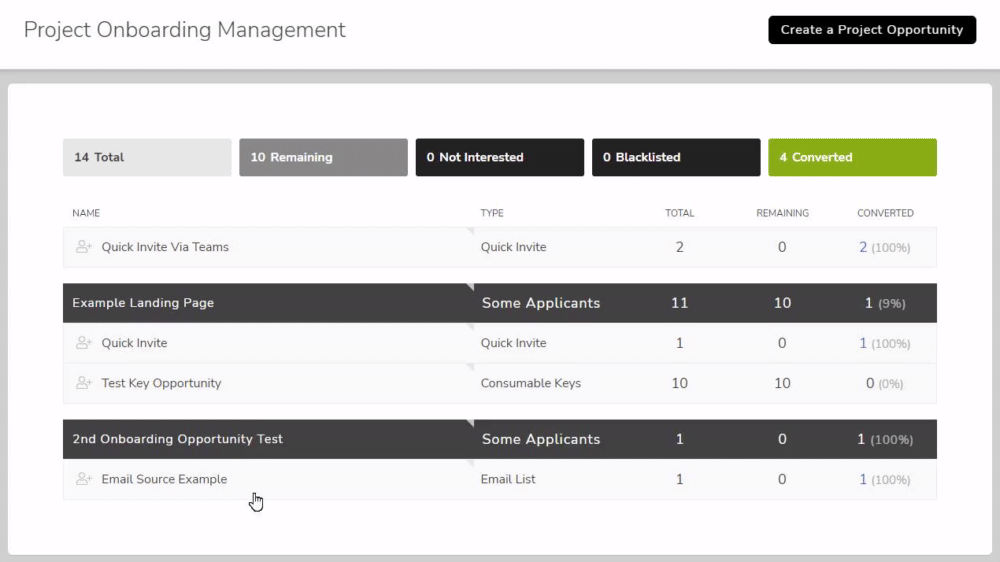Click Some Applicants in Example Landing Page row
The width and height of the screenshot is (1000, 562).
[541, 303]
